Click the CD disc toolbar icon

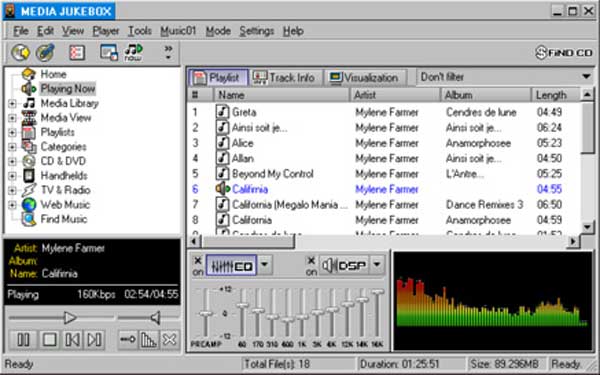click(20, 52)
